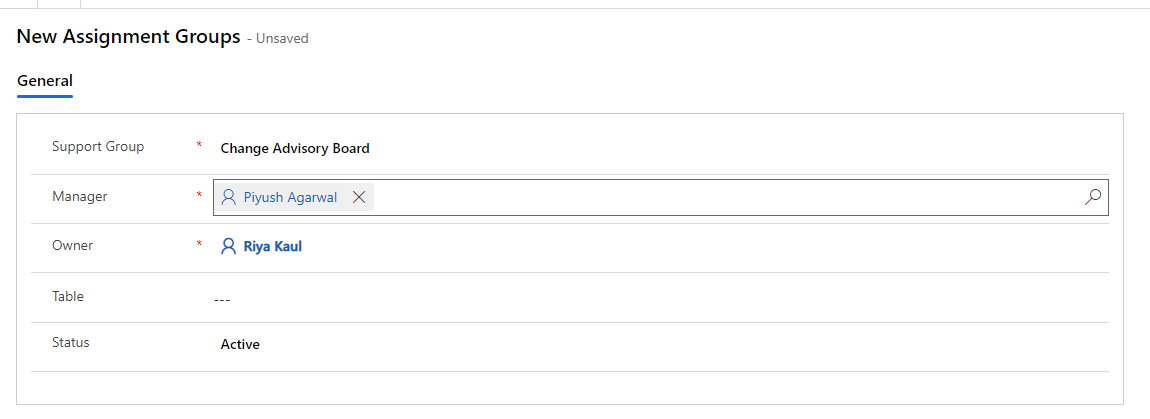Screen dimensions: 1150x419
Task: Select the empty Table field value
Action: click(x=660, y=299)
